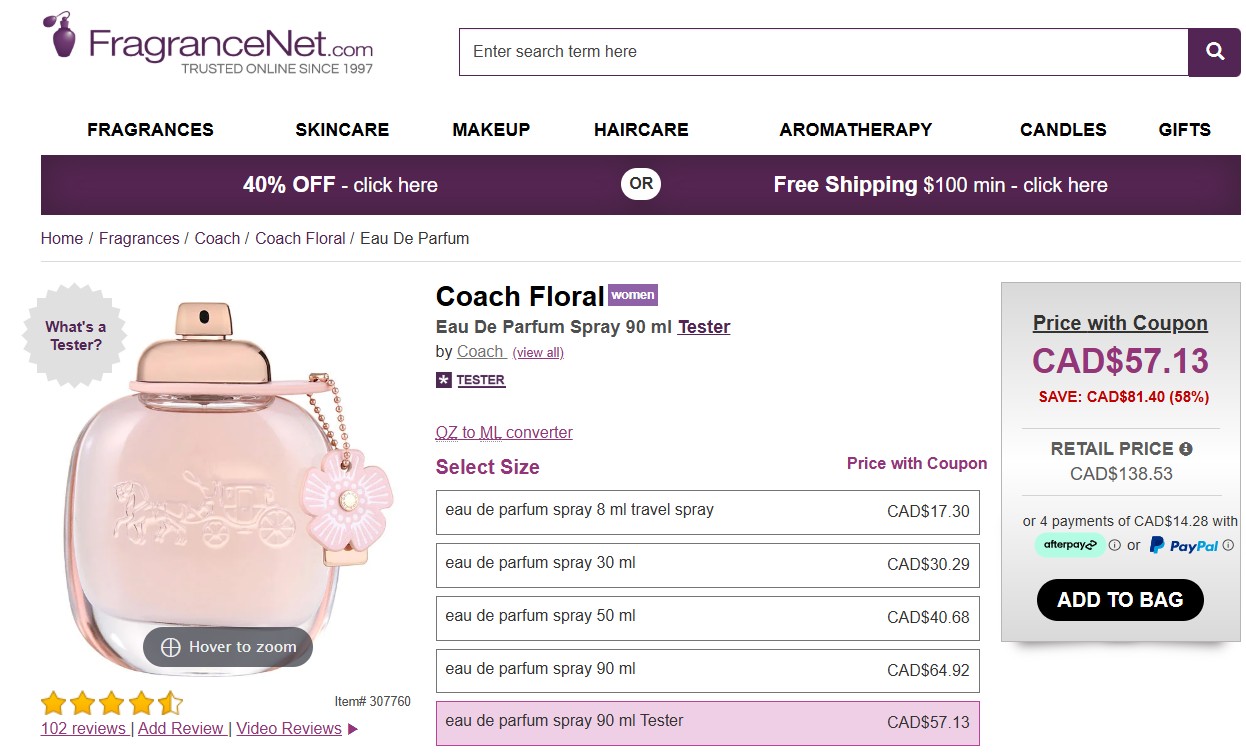
Task: Select the eau de parfum 50 ml size
Action: (707, 617)
